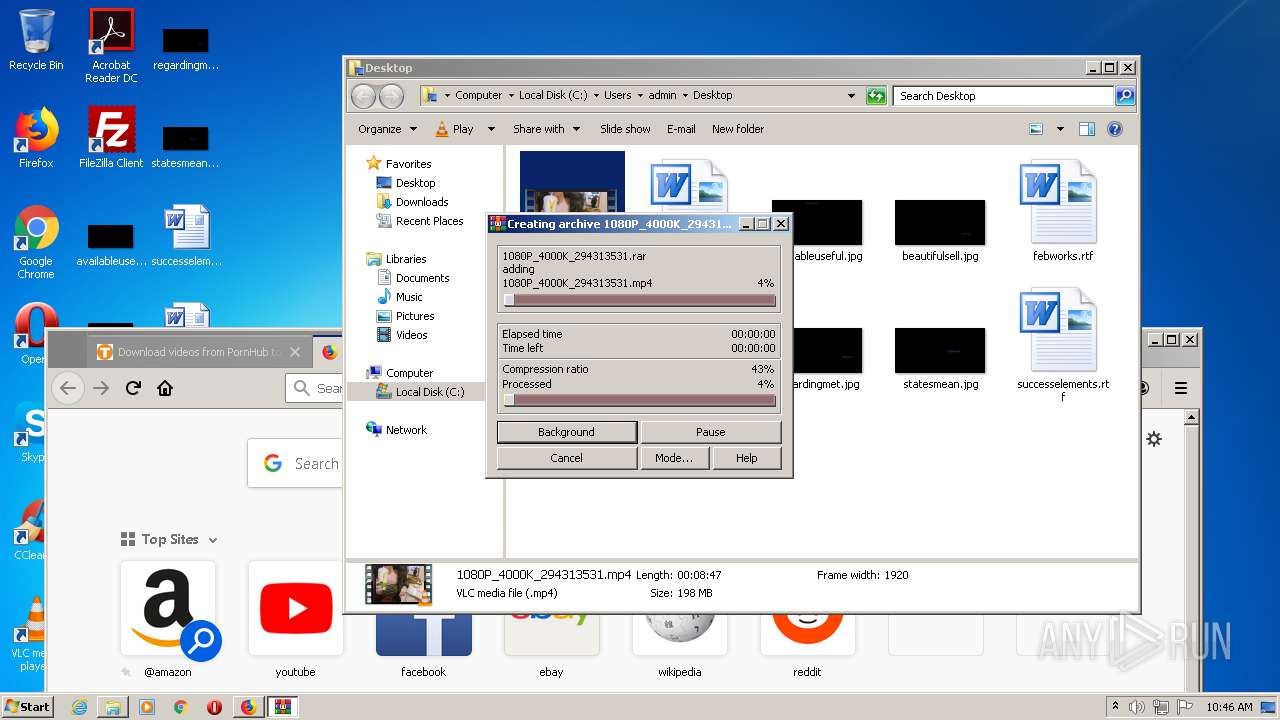Open Music library
The height and width of the screenshot is (720, 1280).
coord(409,297)
